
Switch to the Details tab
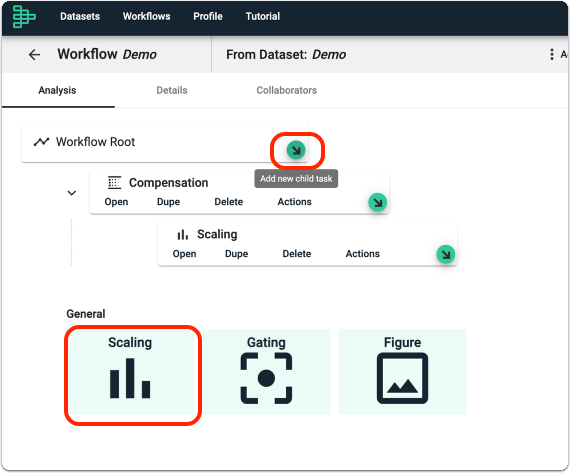coord(172,90)
